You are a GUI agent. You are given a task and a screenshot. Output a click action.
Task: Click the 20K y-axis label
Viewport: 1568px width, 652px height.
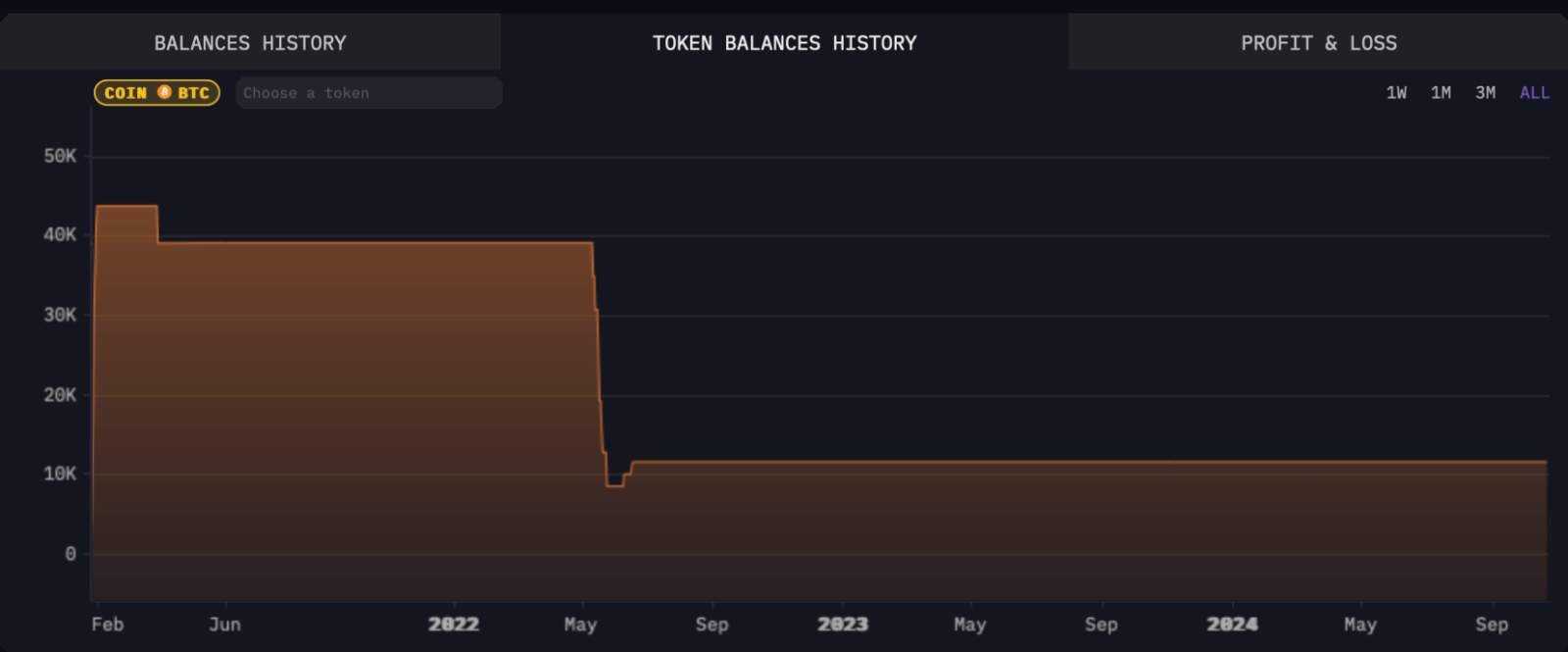coord(60,395)
